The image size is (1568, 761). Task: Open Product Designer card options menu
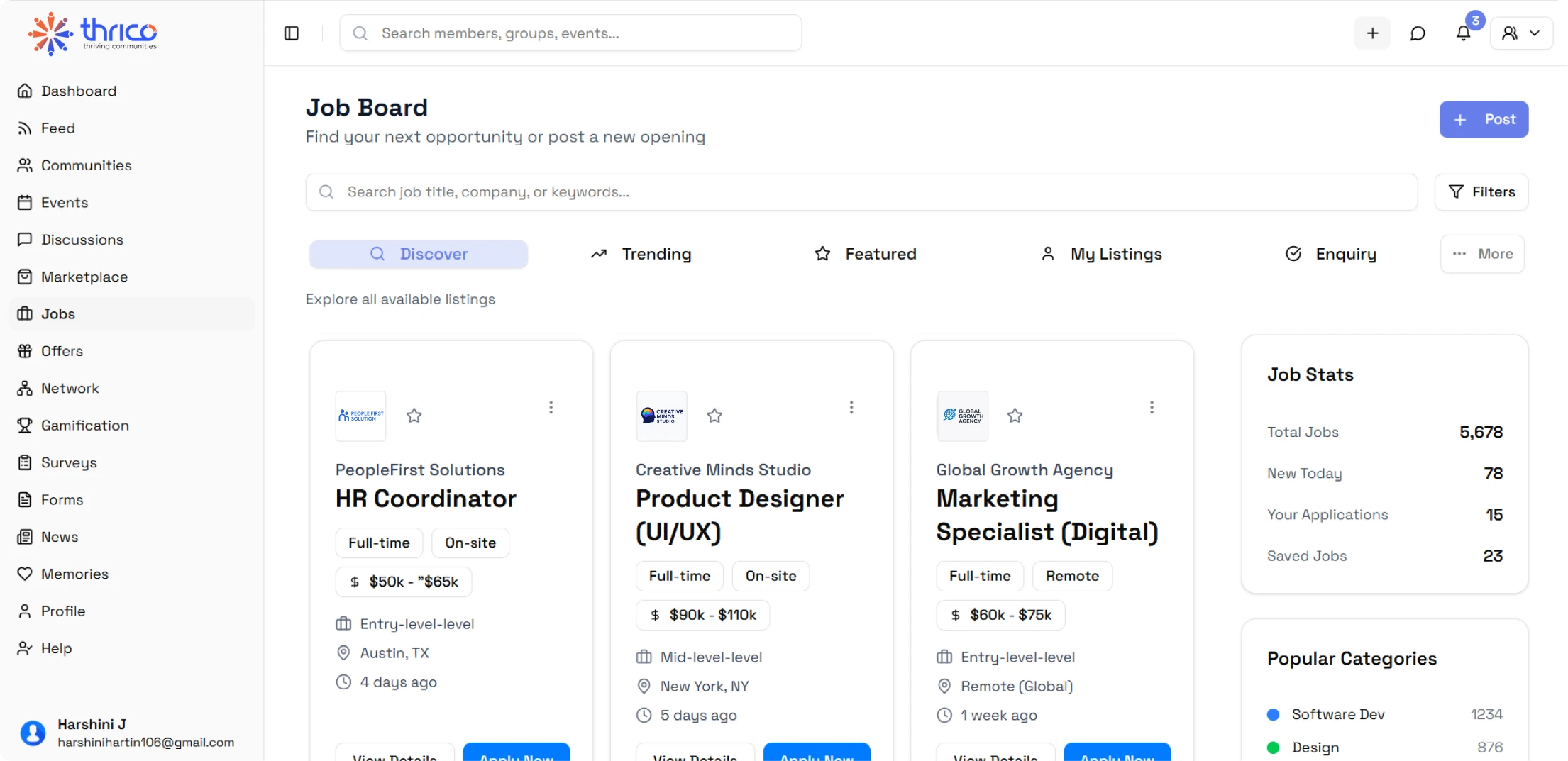851,407
